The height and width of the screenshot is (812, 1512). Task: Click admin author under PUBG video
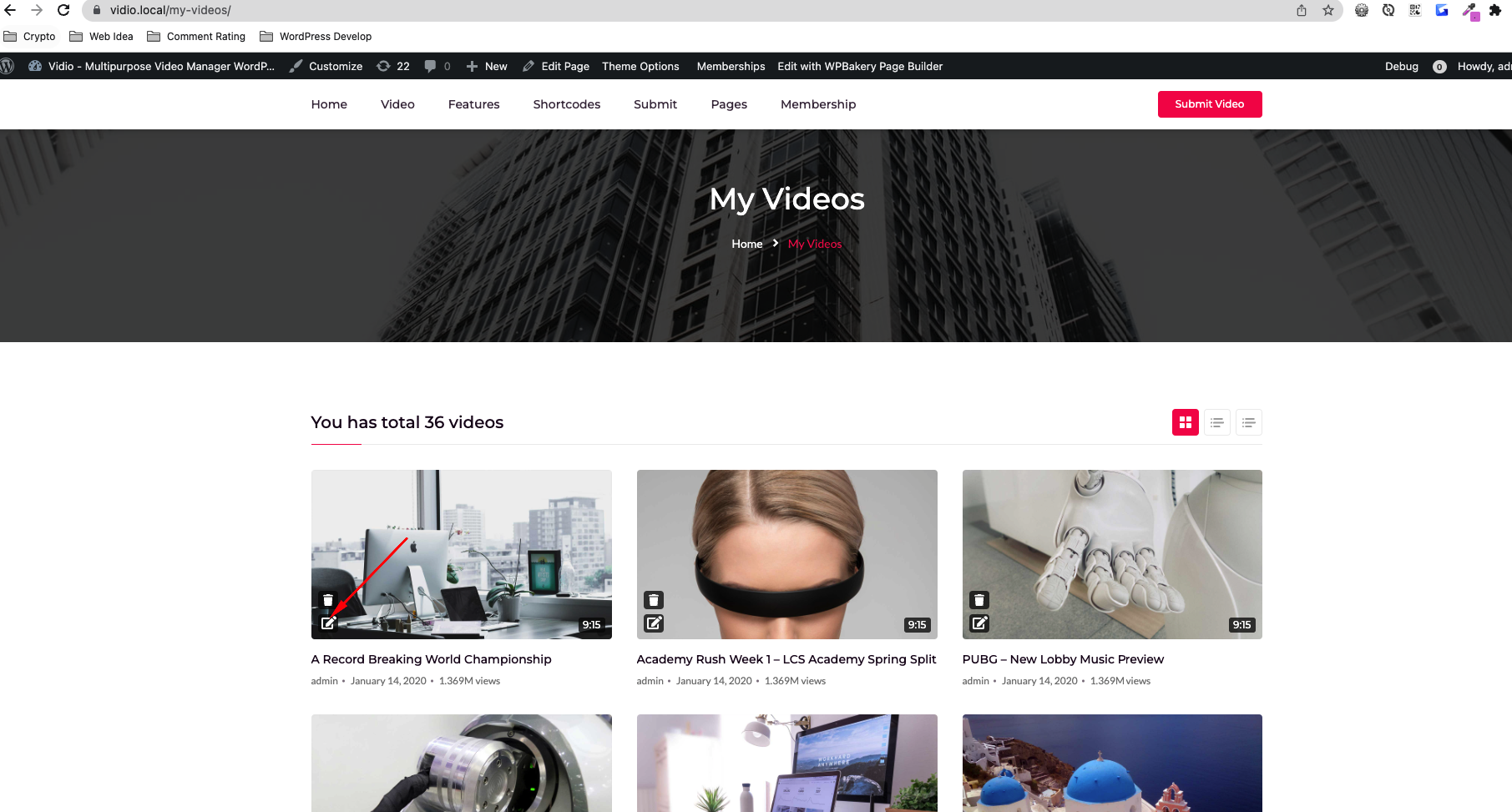click(975, 681)
